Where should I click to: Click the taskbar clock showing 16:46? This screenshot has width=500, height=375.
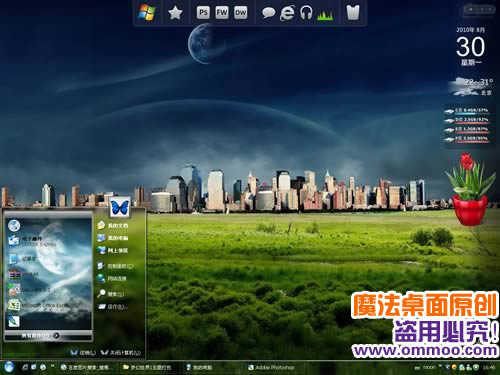(489, 367)
